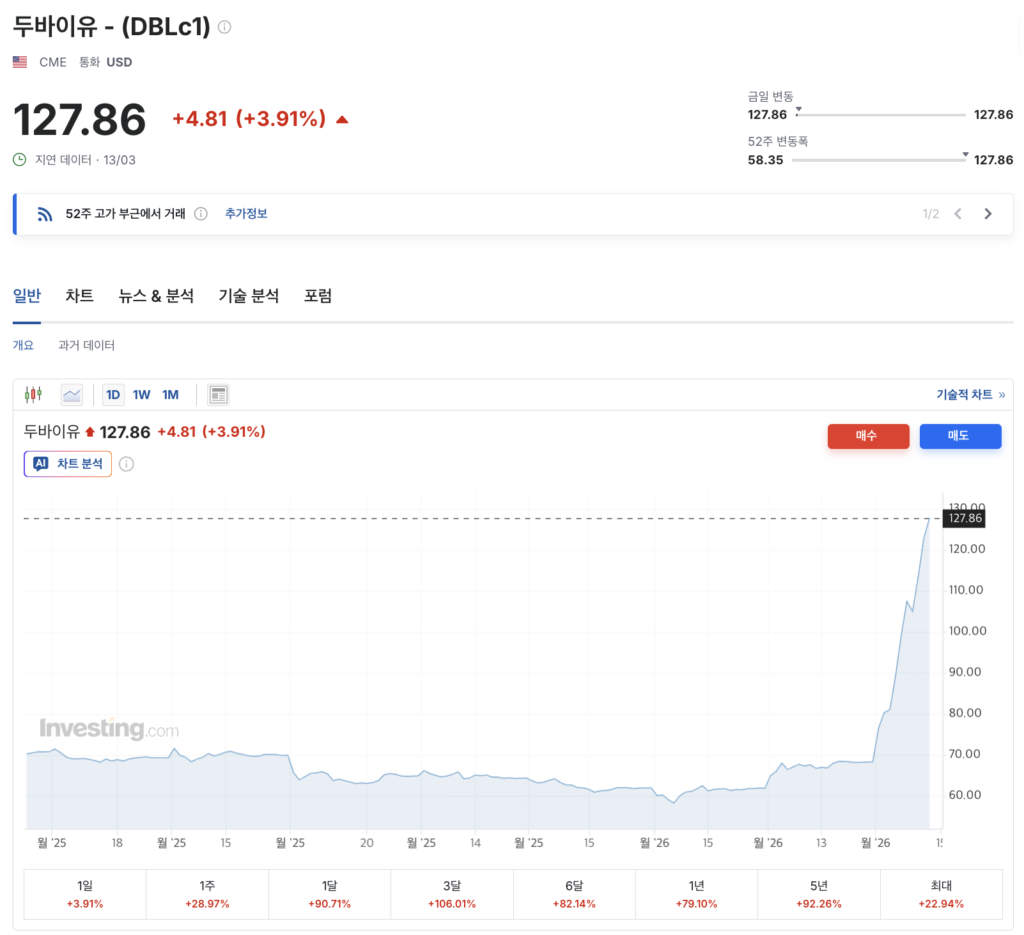Select the 1D chart interval
Viewport: 1024px width, 935px height.
(x=113, y=395)
